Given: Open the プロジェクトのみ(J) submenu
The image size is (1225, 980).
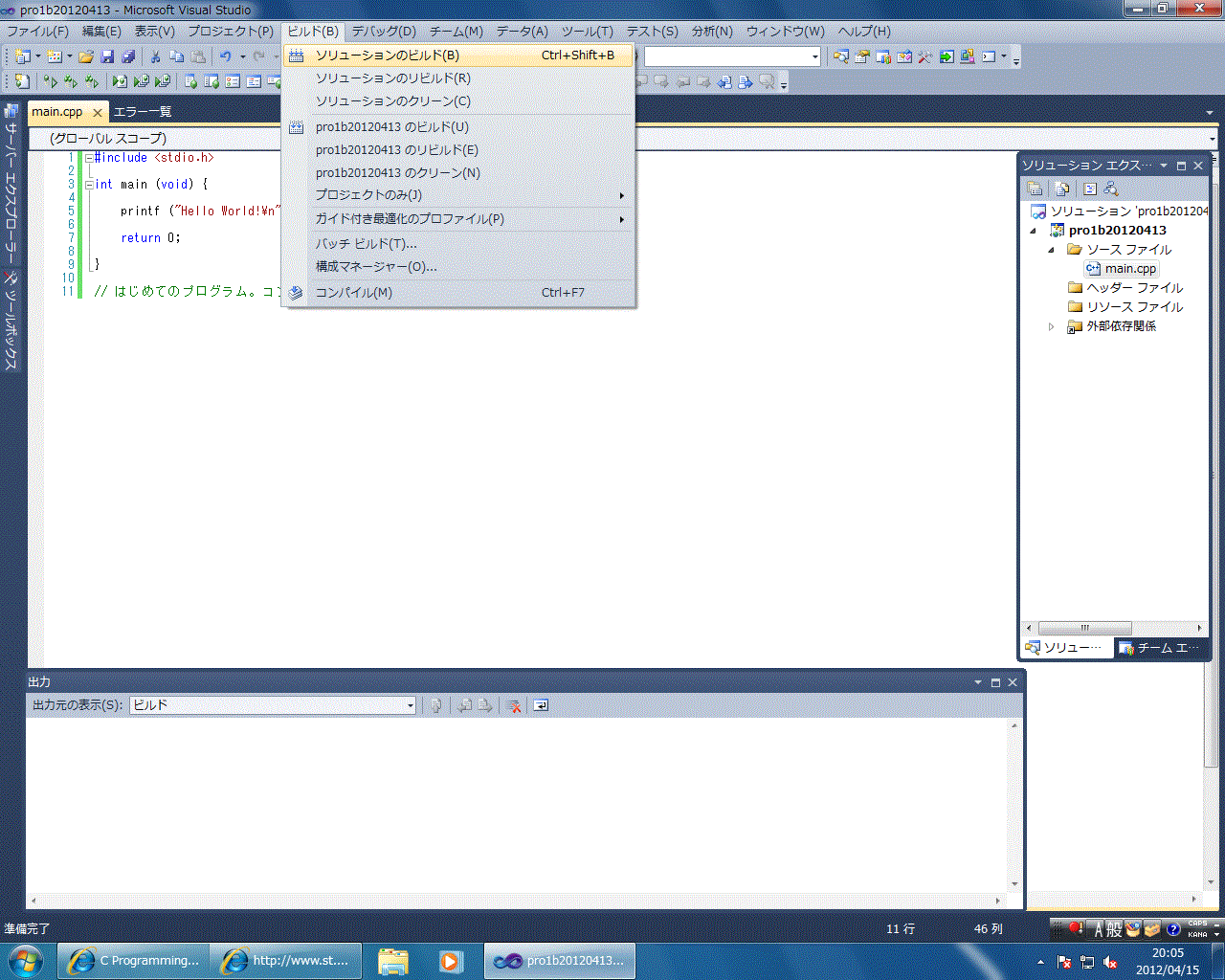Looking at the screenshot, I should [459, 195].
